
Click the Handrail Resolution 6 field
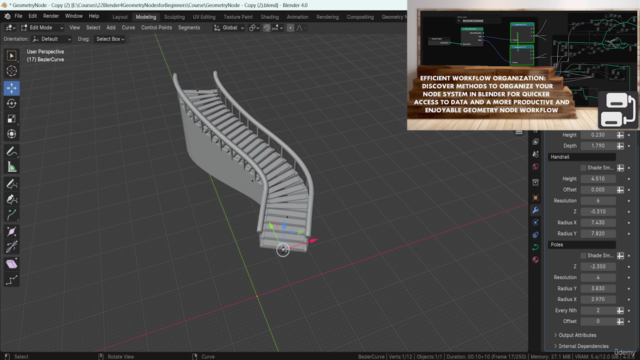click(x=598, y=201)
